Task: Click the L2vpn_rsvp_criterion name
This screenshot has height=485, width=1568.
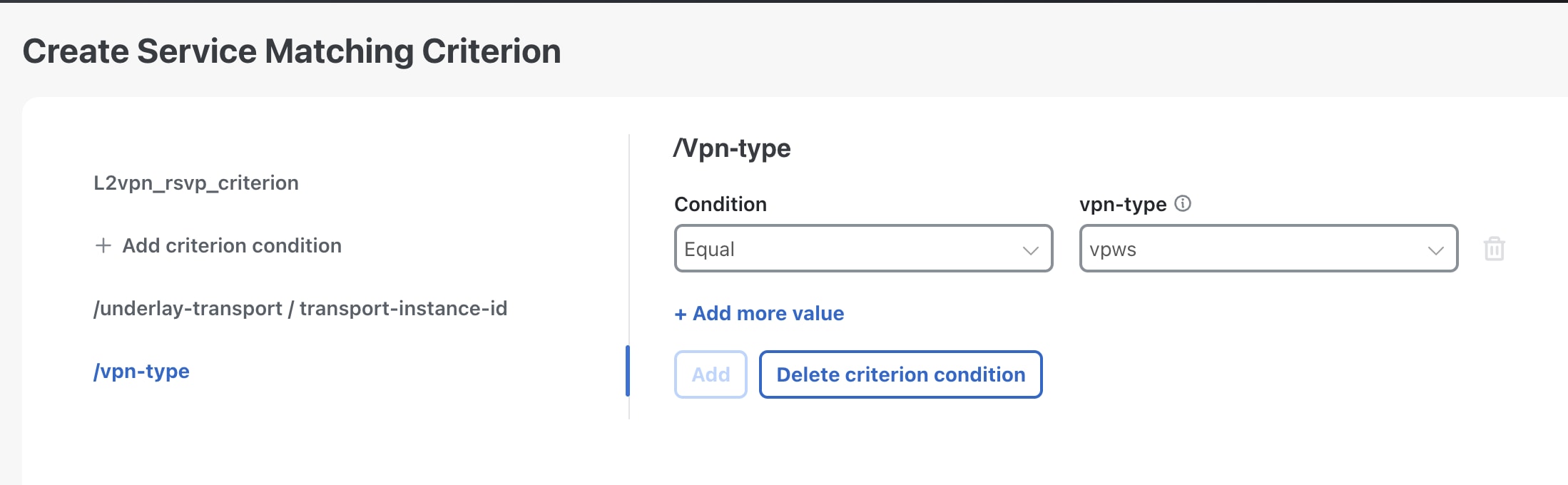Action: 196,183
